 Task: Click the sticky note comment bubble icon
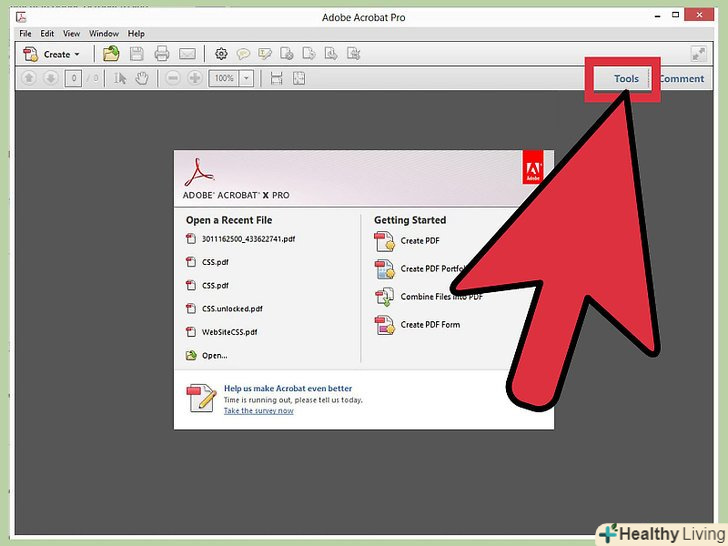[x=243, y=54]
